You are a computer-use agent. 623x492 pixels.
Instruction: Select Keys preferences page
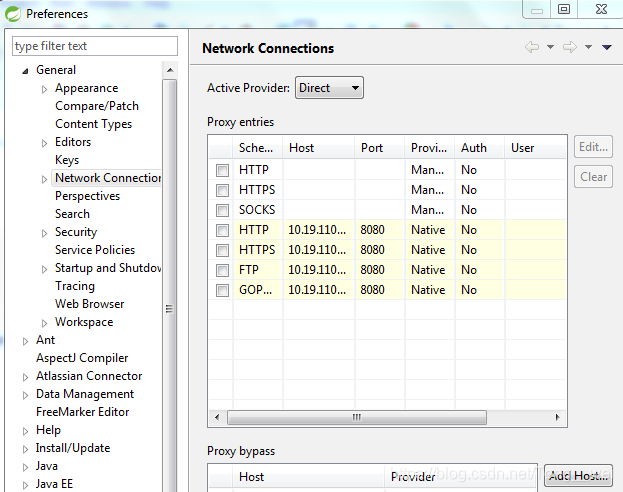pyautogui.click(x=67, y=160)
